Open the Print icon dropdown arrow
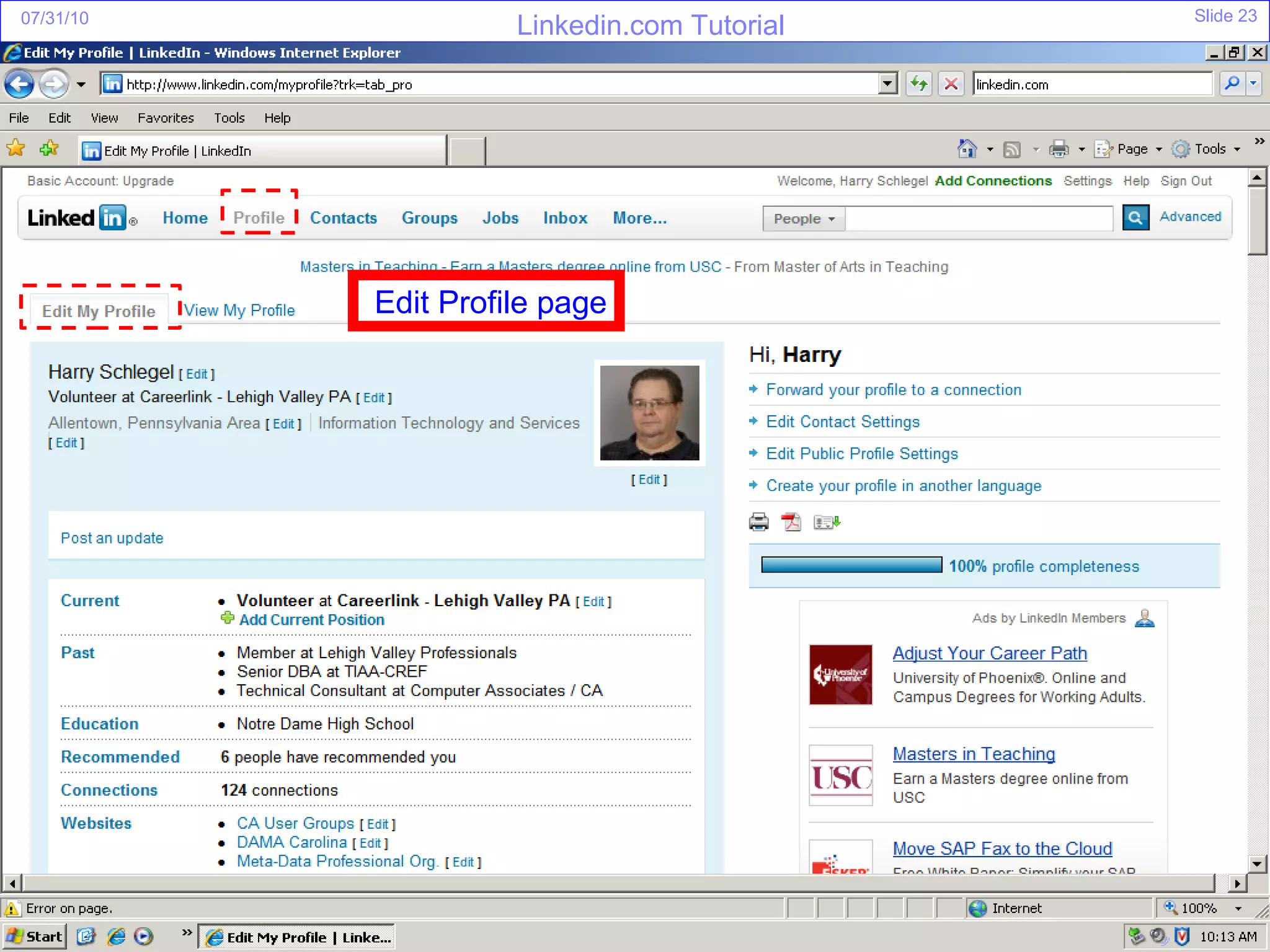Screen dimensions: 1270x952 click(1081, 149)
